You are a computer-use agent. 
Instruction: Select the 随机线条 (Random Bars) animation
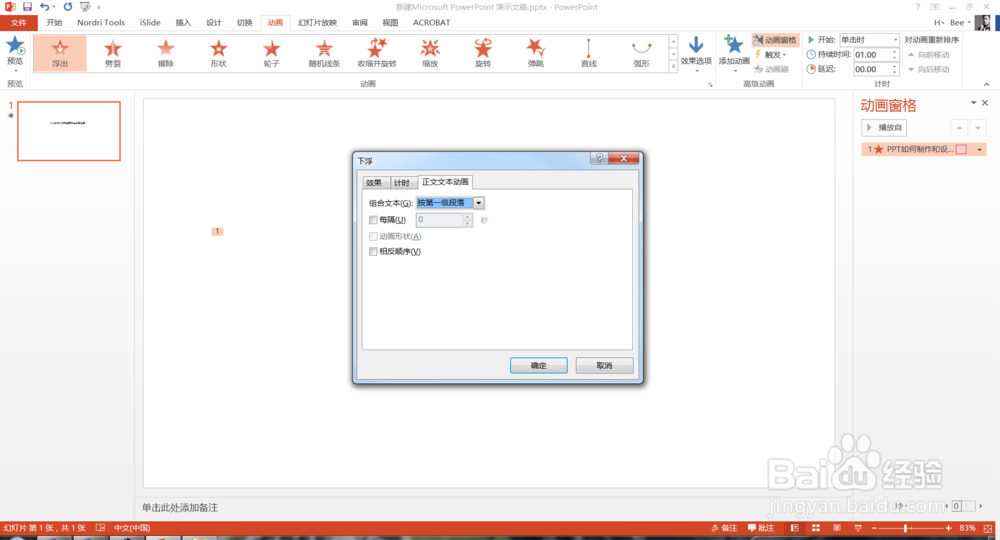325,53
